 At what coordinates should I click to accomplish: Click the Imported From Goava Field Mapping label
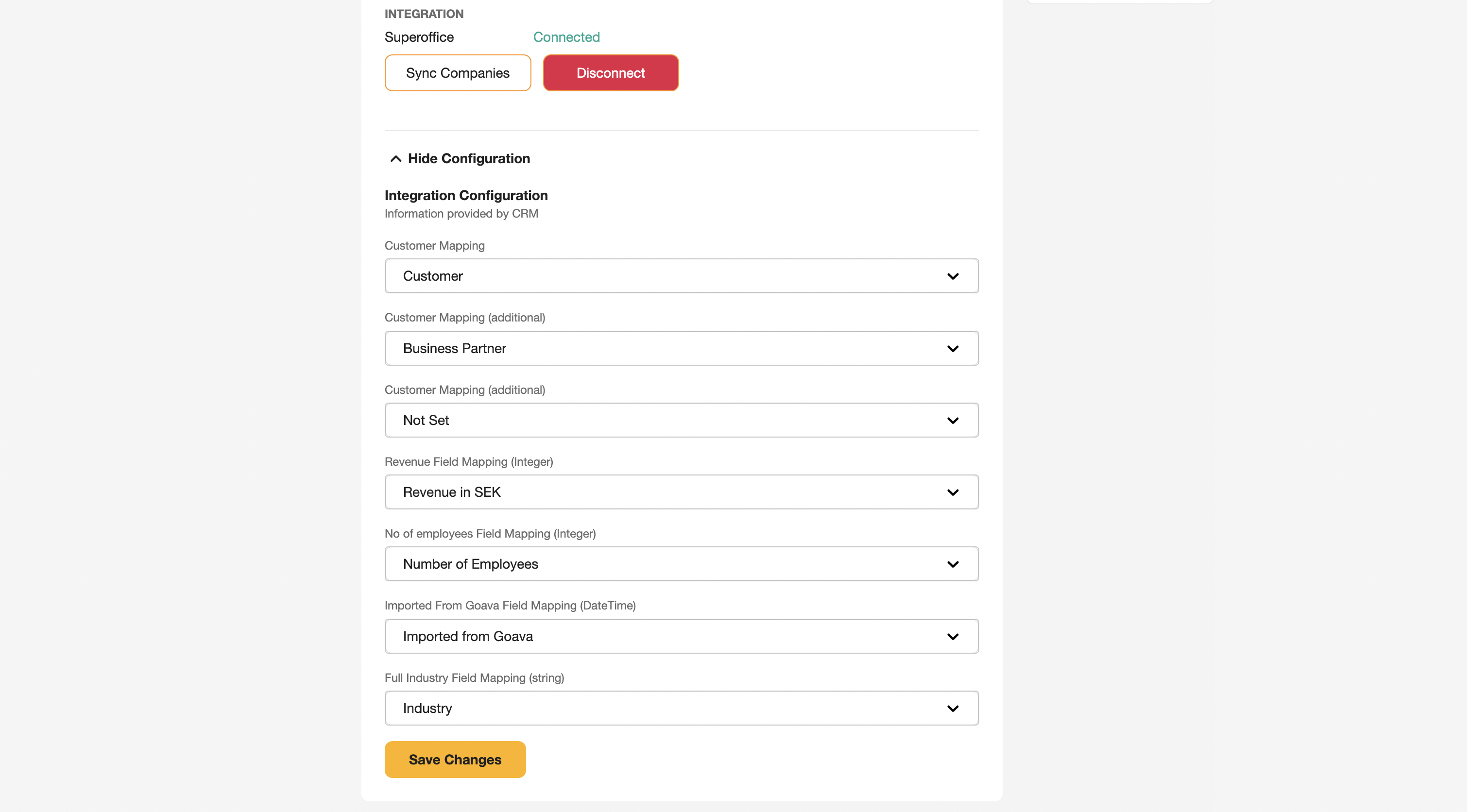(x=510, y=605)
